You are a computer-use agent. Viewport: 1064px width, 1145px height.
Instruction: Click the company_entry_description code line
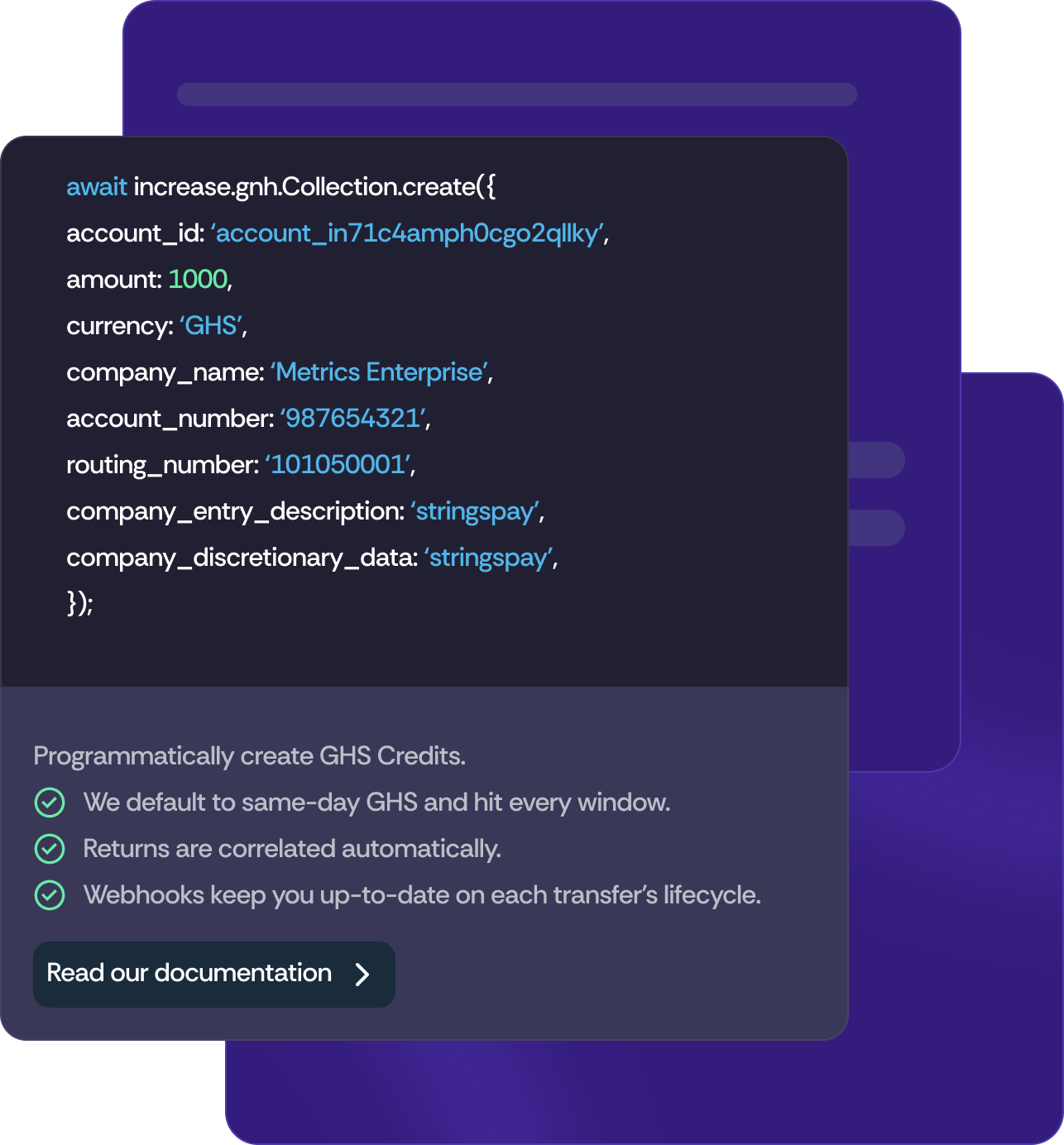tap(305, 511)
